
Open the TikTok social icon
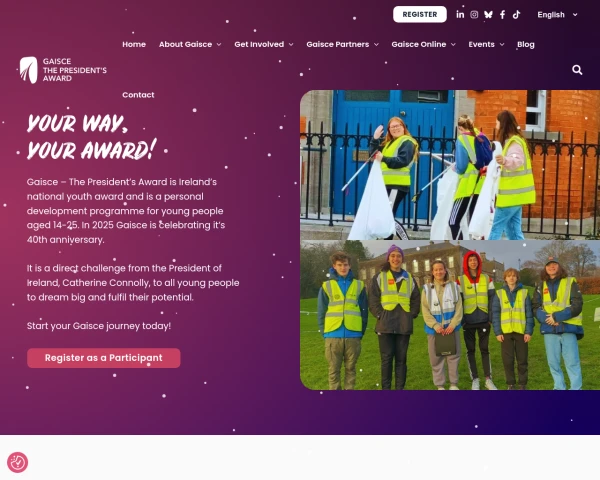click(x=517, y=15)
